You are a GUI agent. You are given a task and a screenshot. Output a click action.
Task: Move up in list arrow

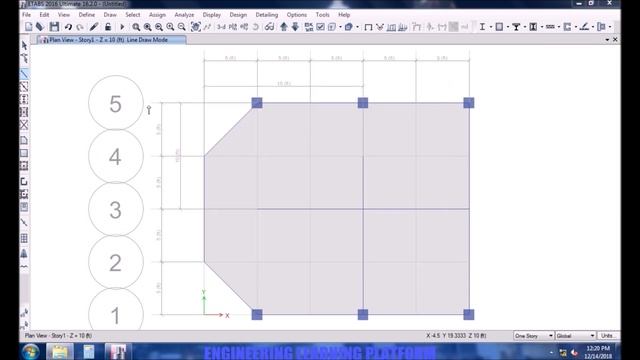click(284, 27)
